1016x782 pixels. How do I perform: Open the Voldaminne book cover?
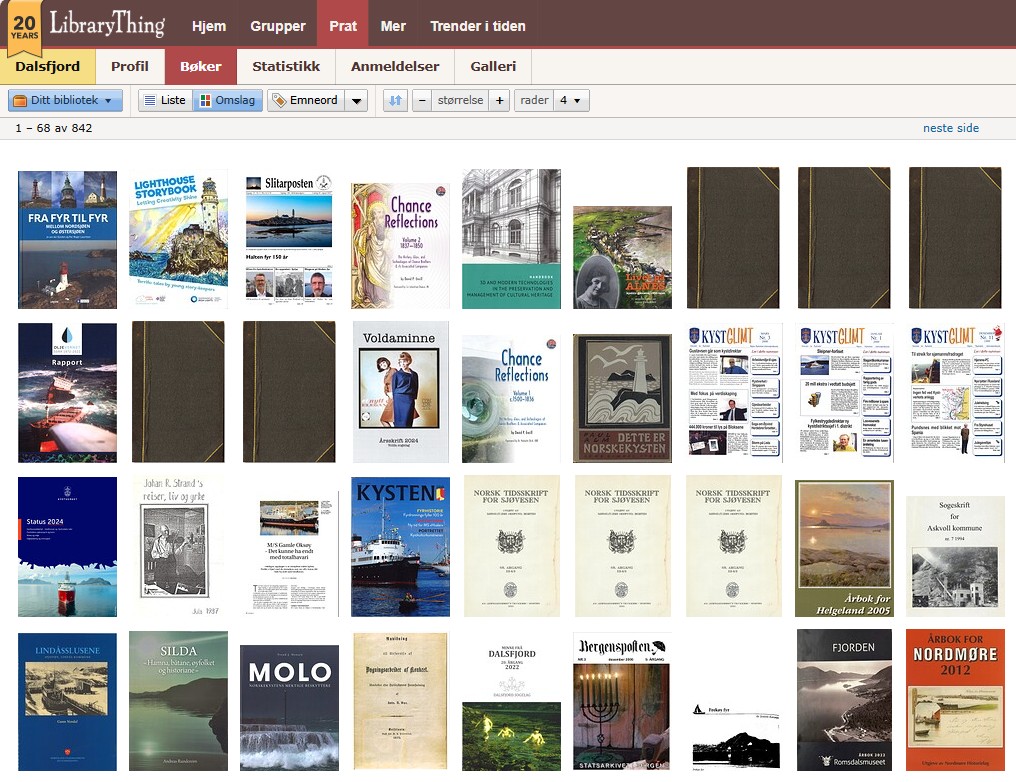[x=401, y=391]
